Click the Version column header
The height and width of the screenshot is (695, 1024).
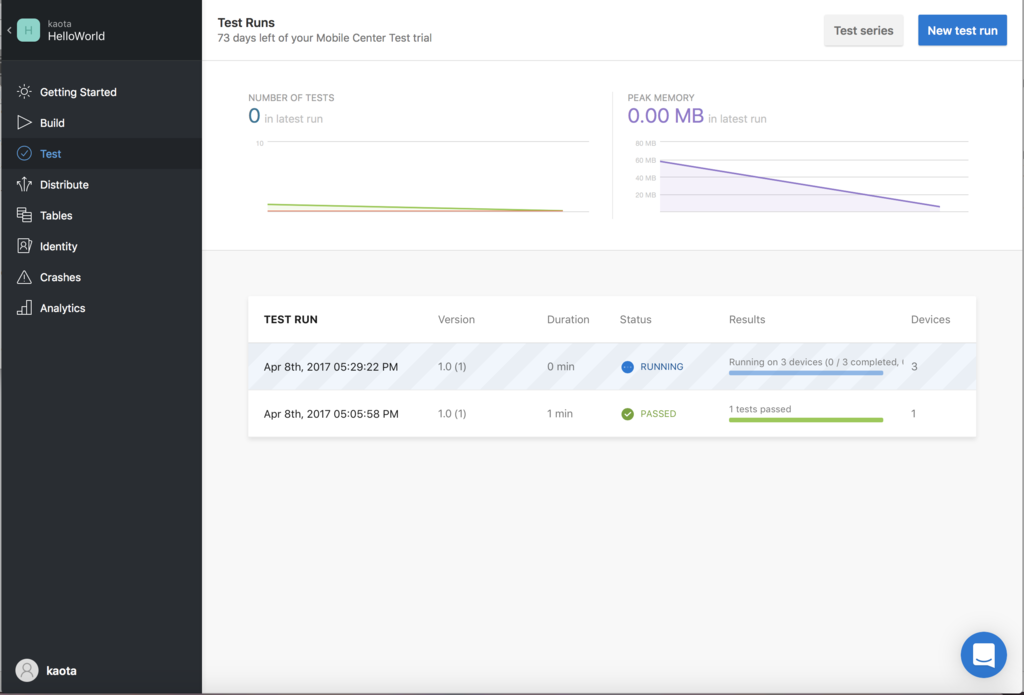(456, 319)
